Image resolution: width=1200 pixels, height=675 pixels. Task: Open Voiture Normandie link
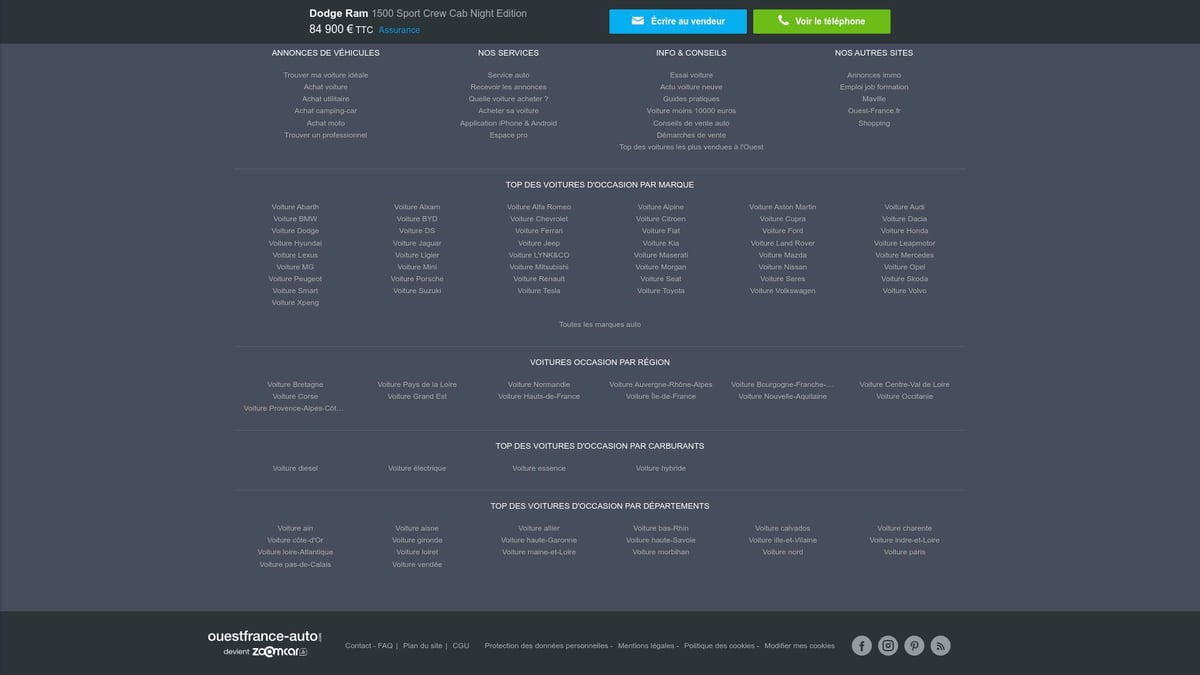(539, 385)
